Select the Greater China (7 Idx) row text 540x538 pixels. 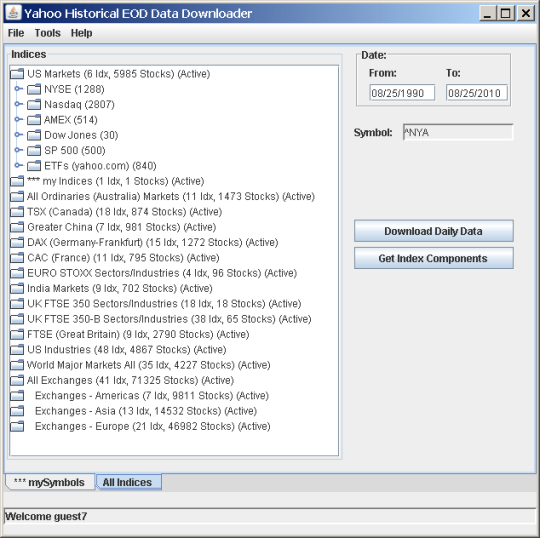(122, 227)
